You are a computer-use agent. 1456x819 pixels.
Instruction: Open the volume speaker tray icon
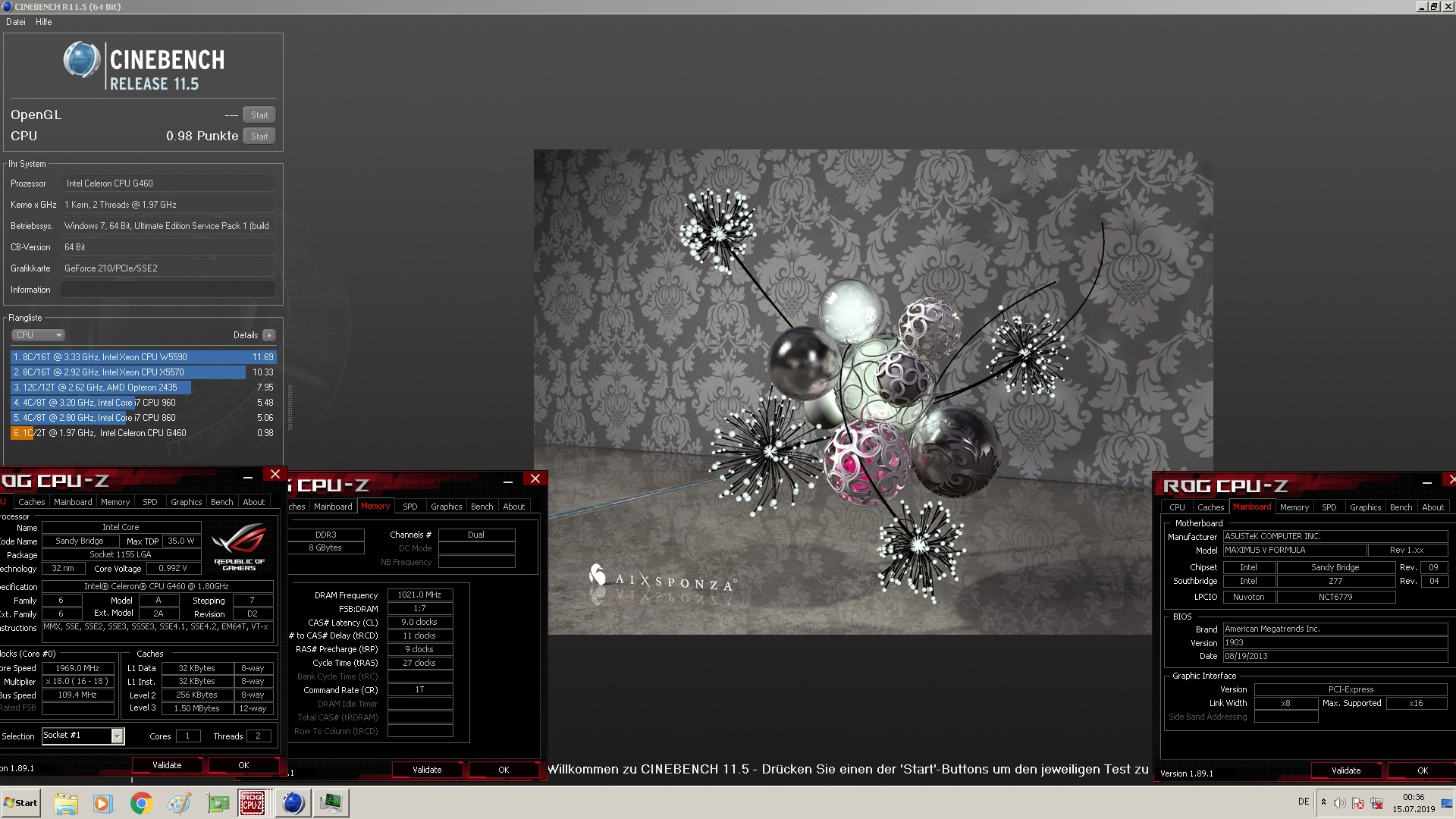pos(1340,803)
